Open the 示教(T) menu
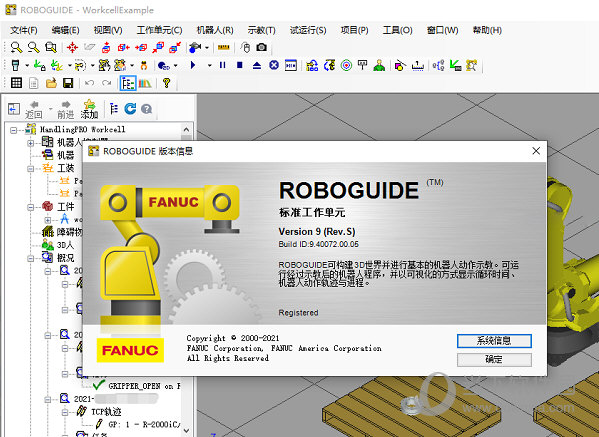The image size is (599, 437). 261,30
